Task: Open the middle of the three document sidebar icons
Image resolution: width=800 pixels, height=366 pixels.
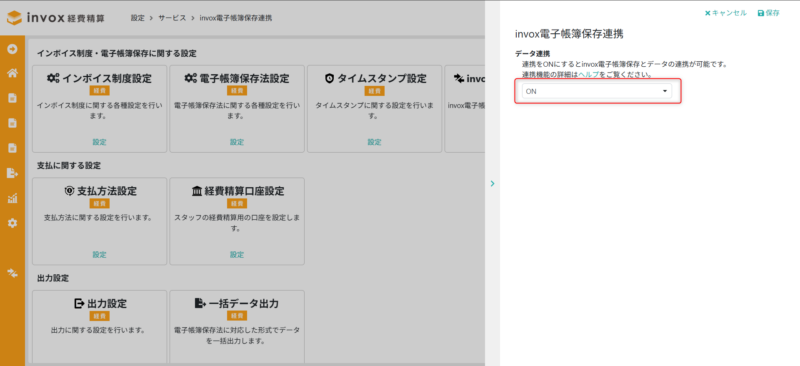Action: pyautogui.click(x=12, y=123)
